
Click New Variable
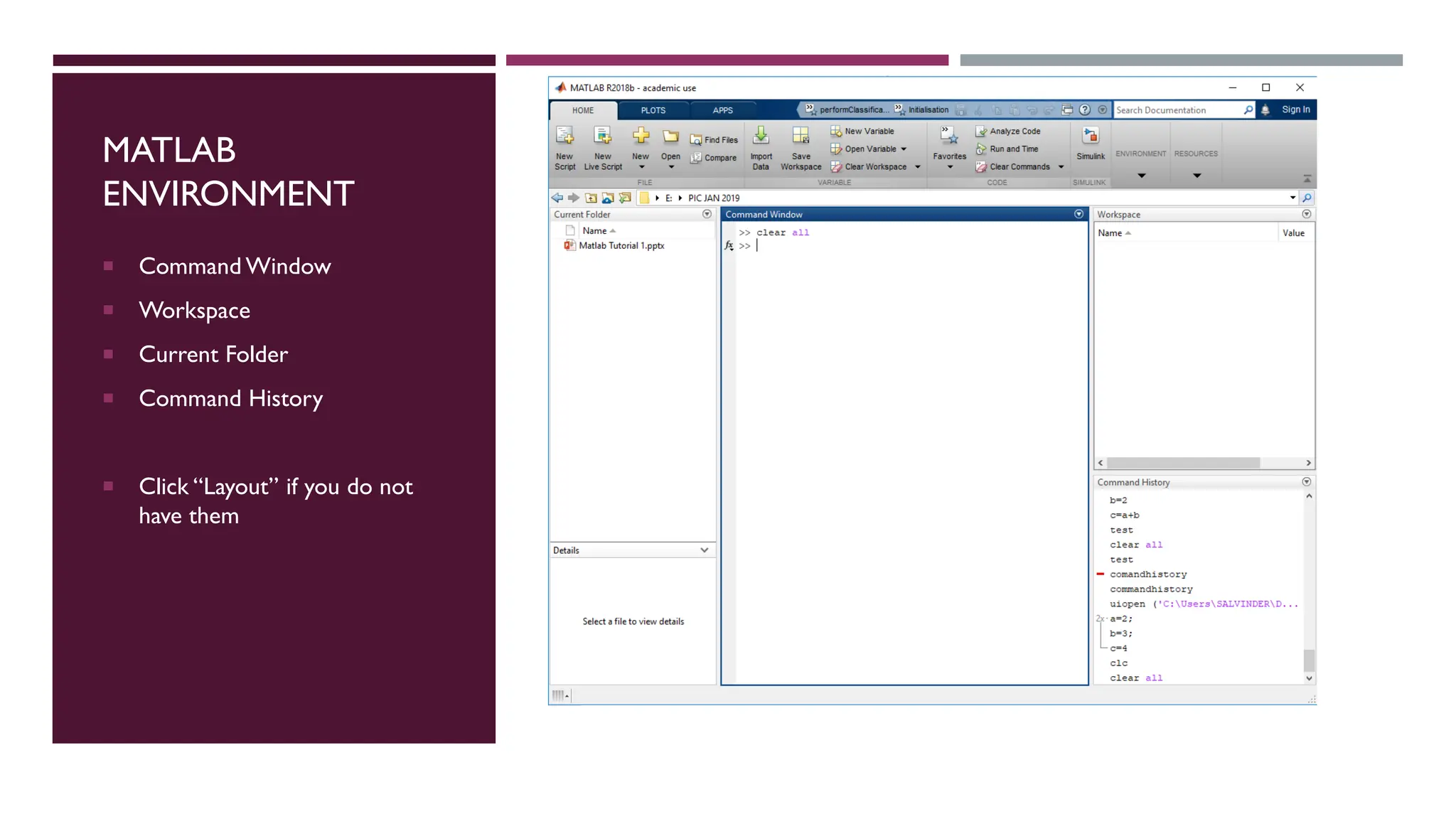[x=862, y=132]
